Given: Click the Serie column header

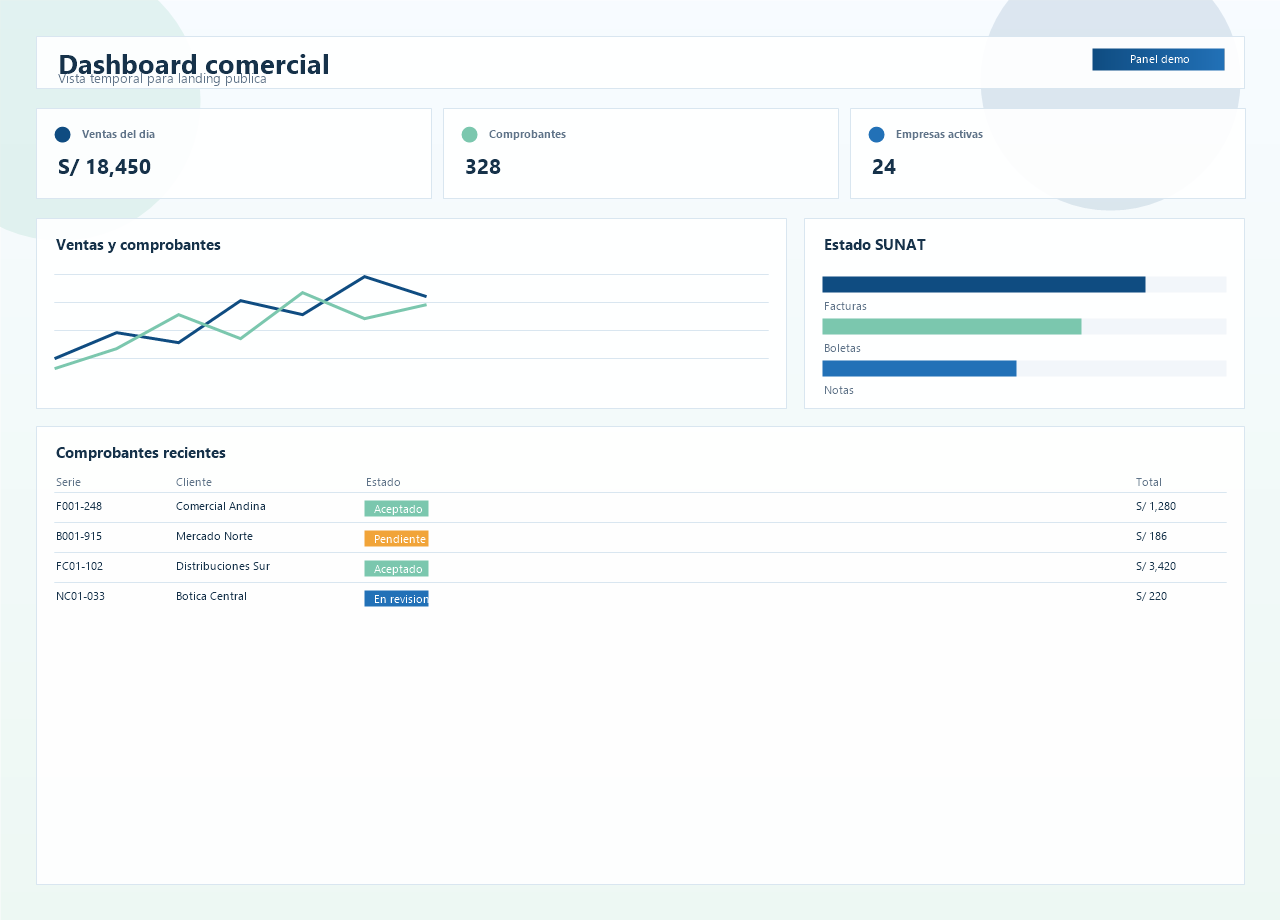Looking at the screenshot, I should [68, 482].
